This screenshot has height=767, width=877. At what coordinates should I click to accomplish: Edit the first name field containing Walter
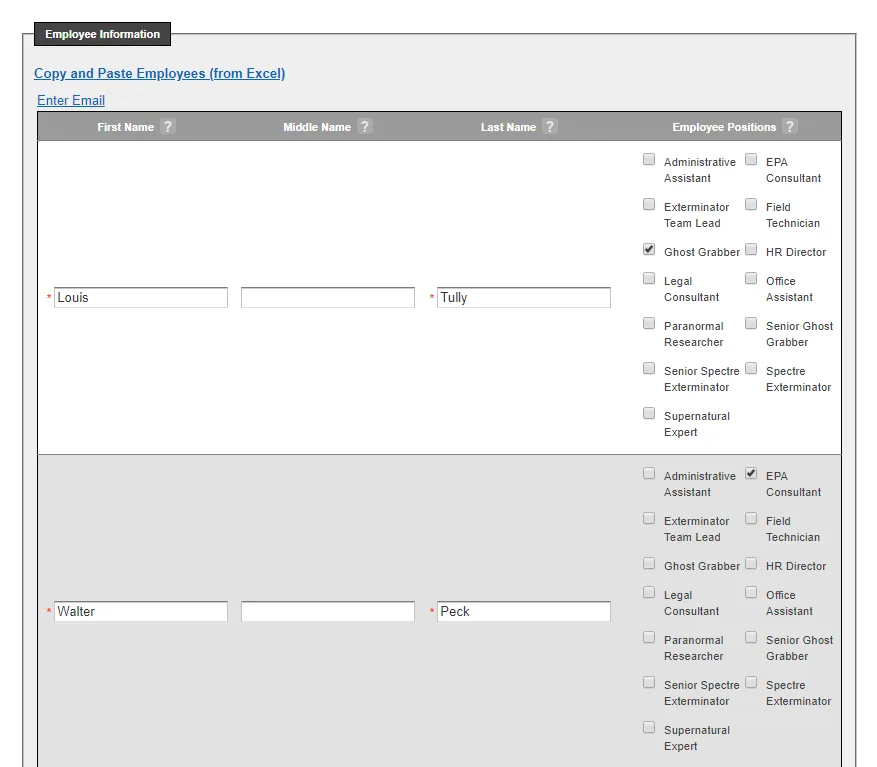pos(141,611)
